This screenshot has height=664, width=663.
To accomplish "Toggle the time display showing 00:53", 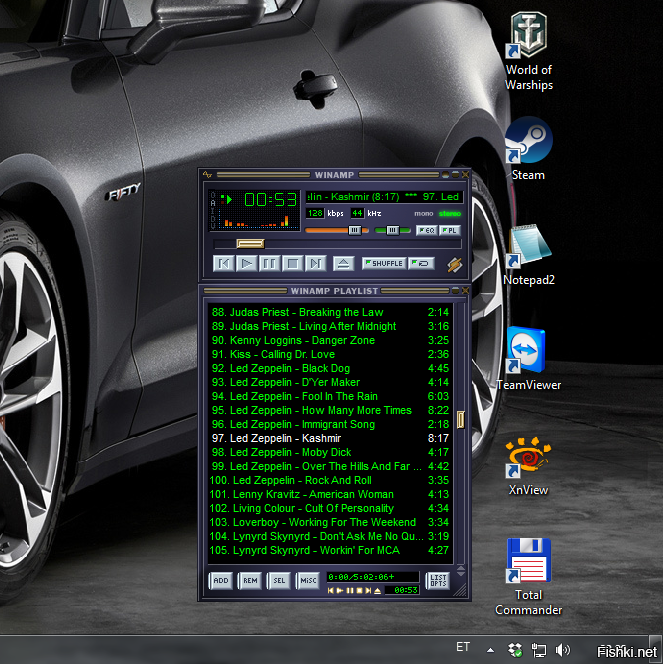I will pyautogui.click(x=270, y=199).
